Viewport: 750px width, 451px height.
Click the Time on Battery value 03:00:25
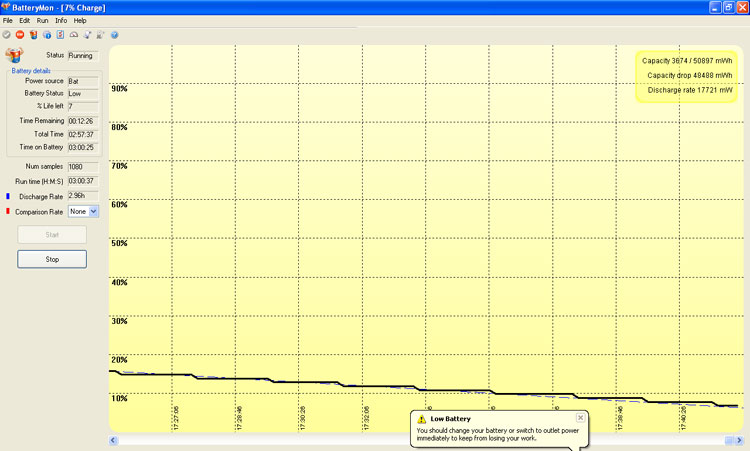83,148
